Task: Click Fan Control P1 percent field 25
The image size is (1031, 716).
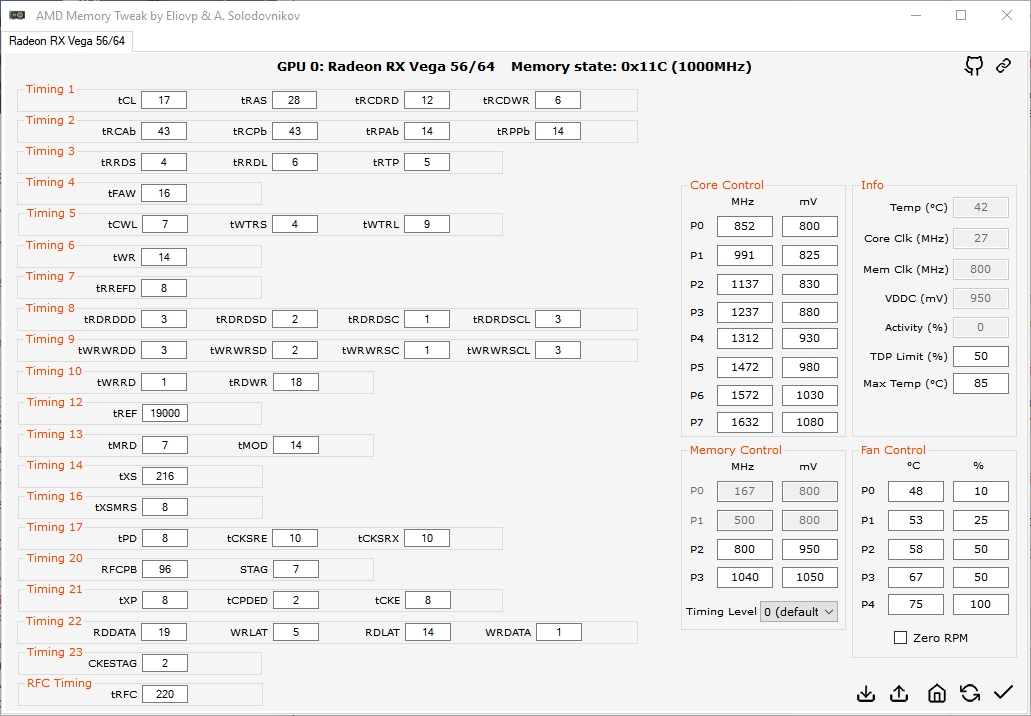Action: [x=980, y=520]
